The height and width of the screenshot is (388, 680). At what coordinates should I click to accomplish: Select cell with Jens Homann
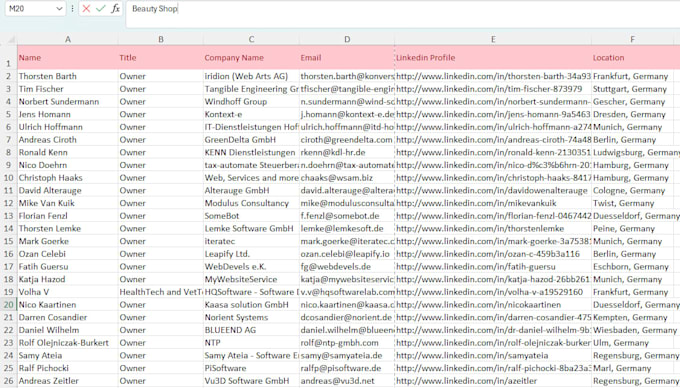(68, 114)
